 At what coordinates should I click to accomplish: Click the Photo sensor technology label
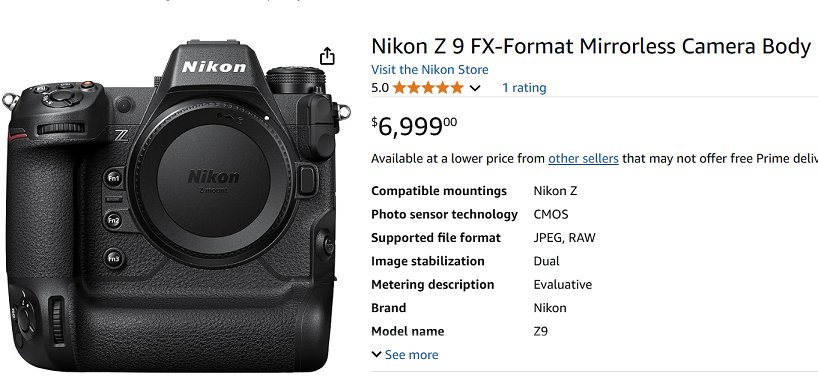pos(444,215)
